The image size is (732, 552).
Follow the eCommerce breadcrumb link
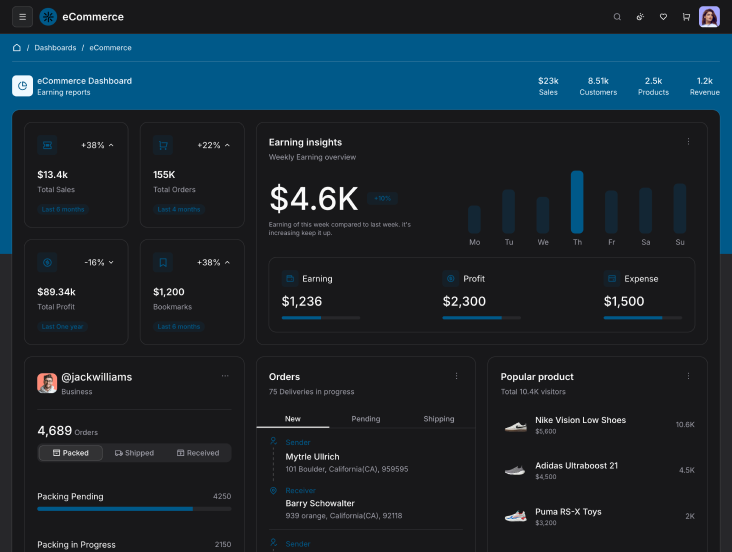coord(110,48)
